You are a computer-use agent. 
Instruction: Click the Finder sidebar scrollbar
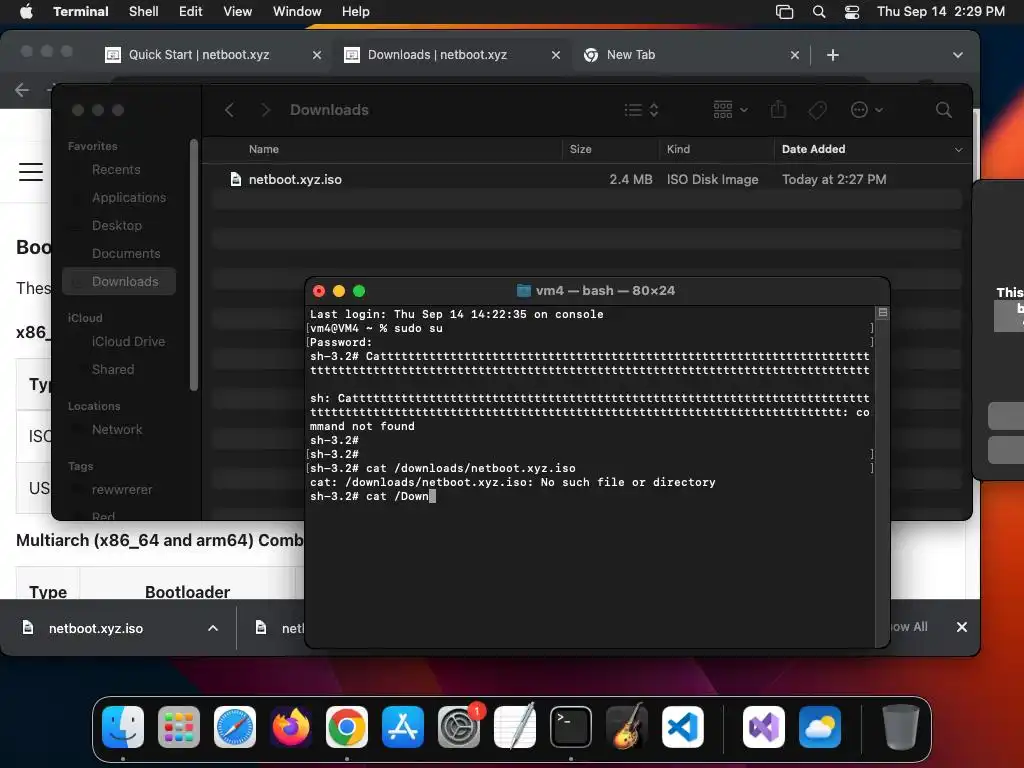[194, 264]
